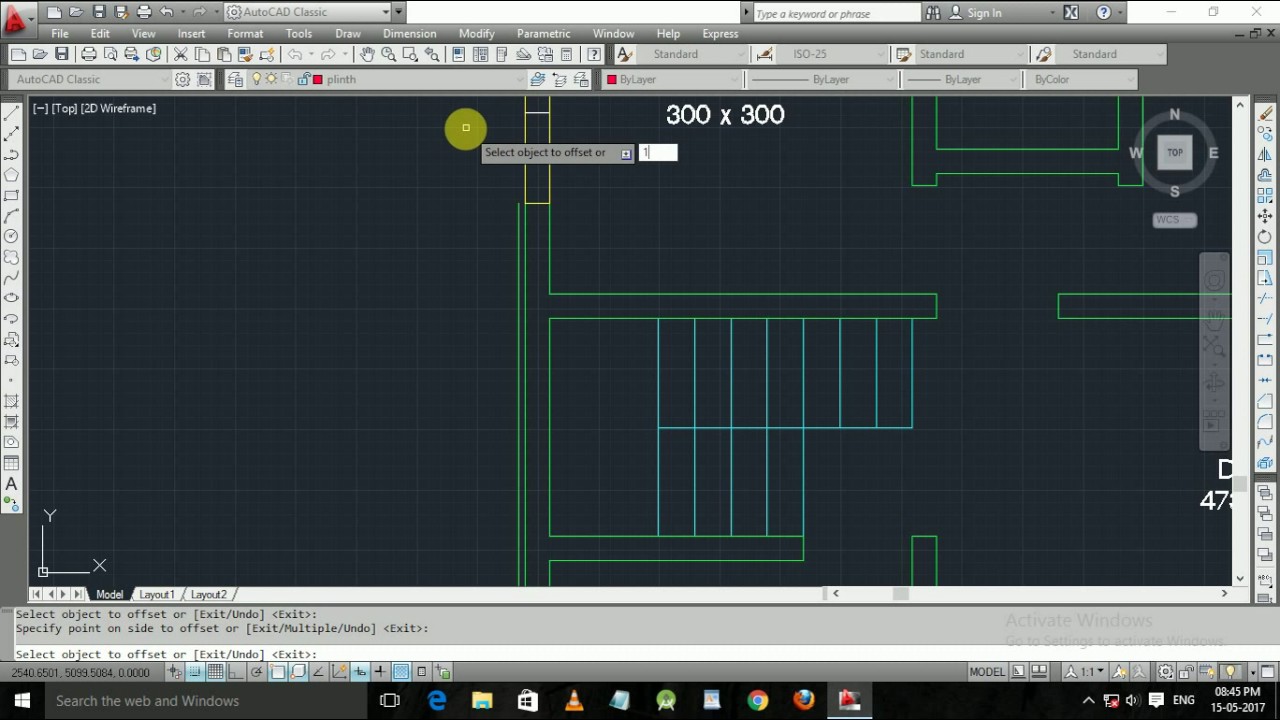Click the Erase tool in Modify toolbar

1265,113
